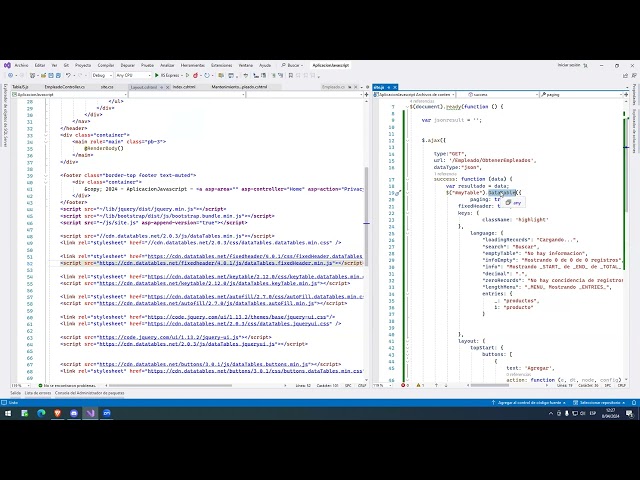
Task: Click error count indicator in right editor
Action: click(x=405, y=385)
